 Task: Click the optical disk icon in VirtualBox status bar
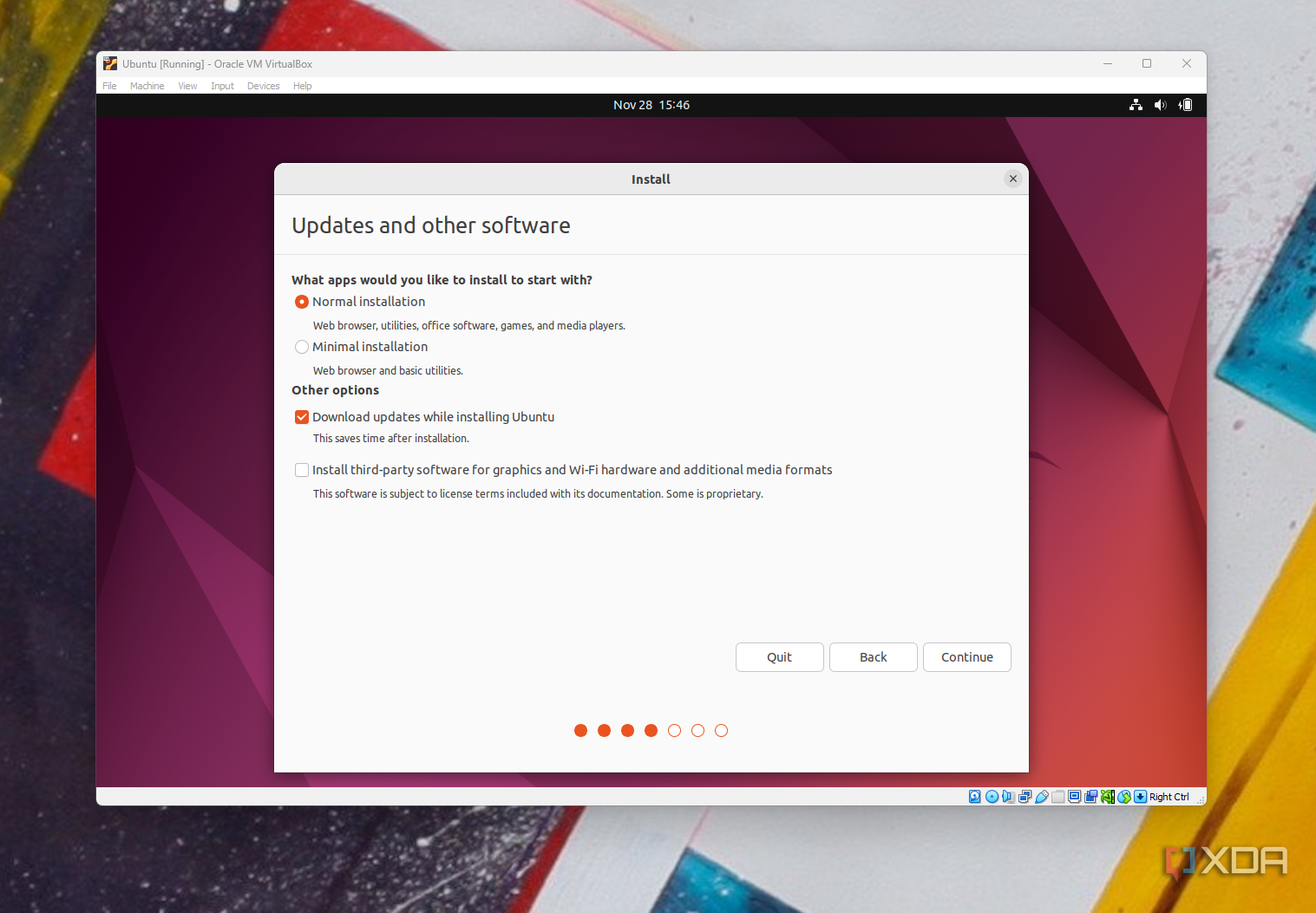(992, 797)
